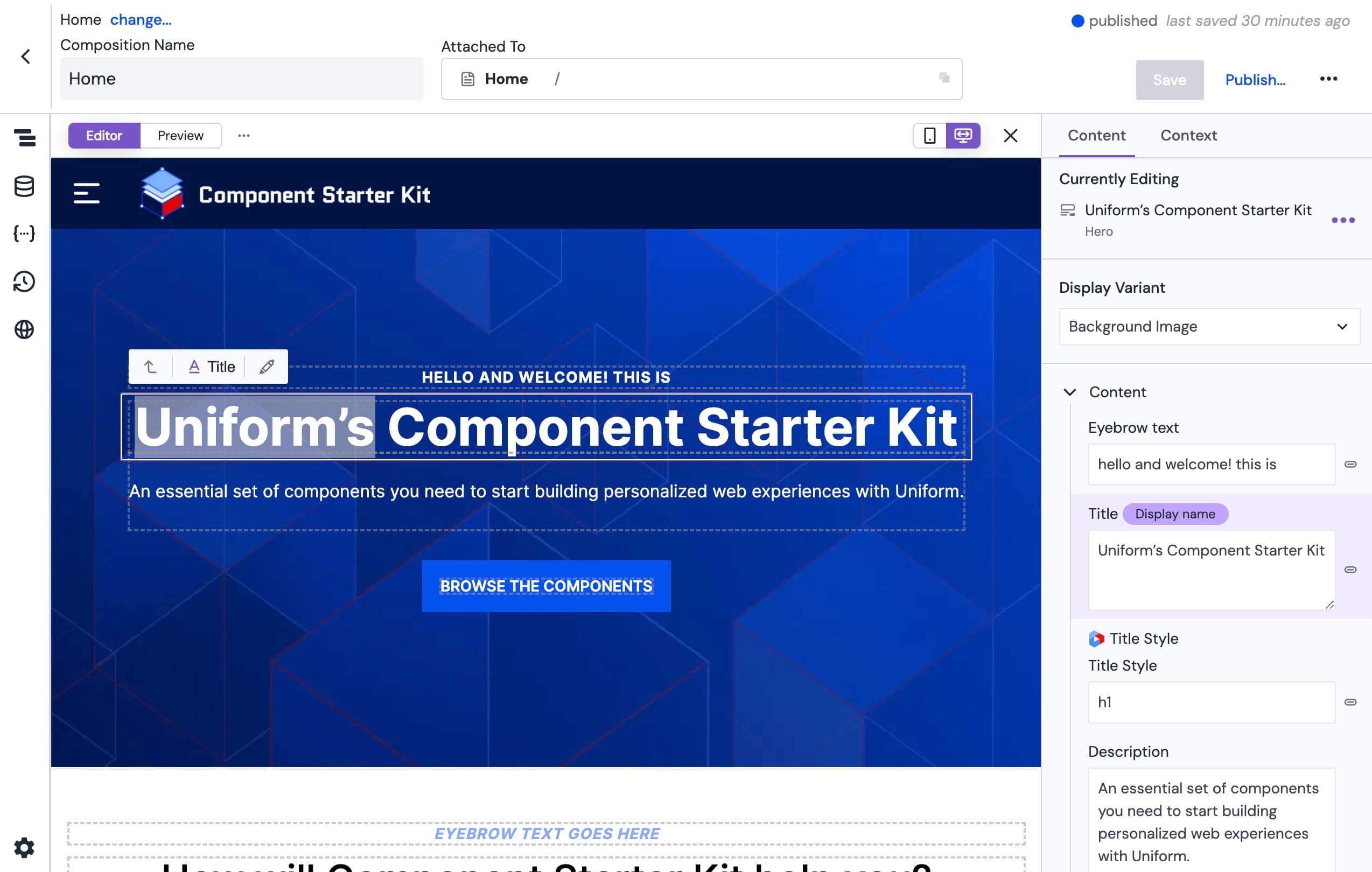
Task: Open hamburger menu in site preview
Action: pyautogui.click(x=87, y=193)
